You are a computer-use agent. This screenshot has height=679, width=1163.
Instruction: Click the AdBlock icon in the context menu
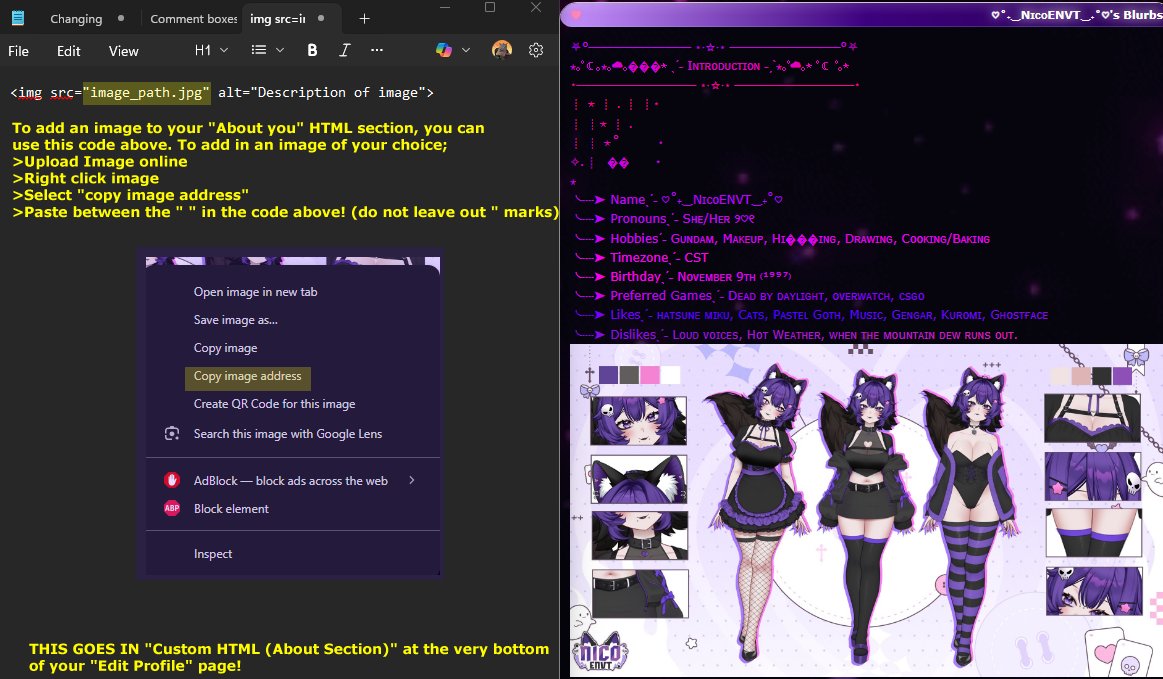(x=172, y=479)
